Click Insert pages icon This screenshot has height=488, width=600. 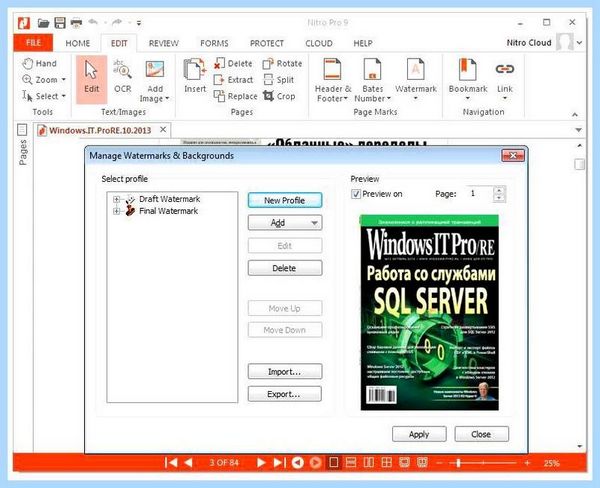195,75
